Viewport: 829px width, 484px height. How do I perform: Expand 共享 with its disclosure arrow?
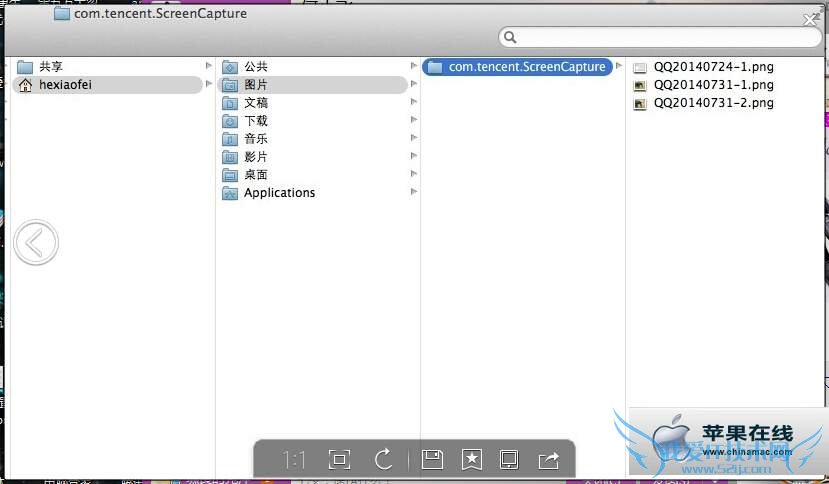coord(209,66)
